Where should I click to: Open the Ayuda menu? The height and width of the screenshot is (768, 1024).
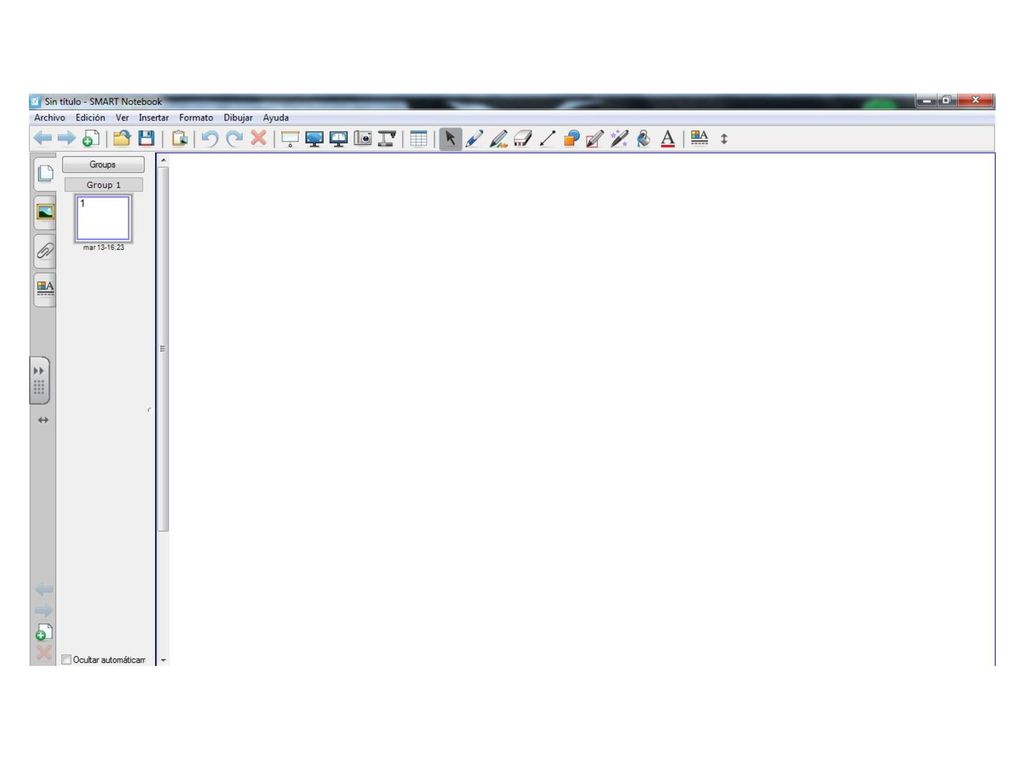click(276, 118)
